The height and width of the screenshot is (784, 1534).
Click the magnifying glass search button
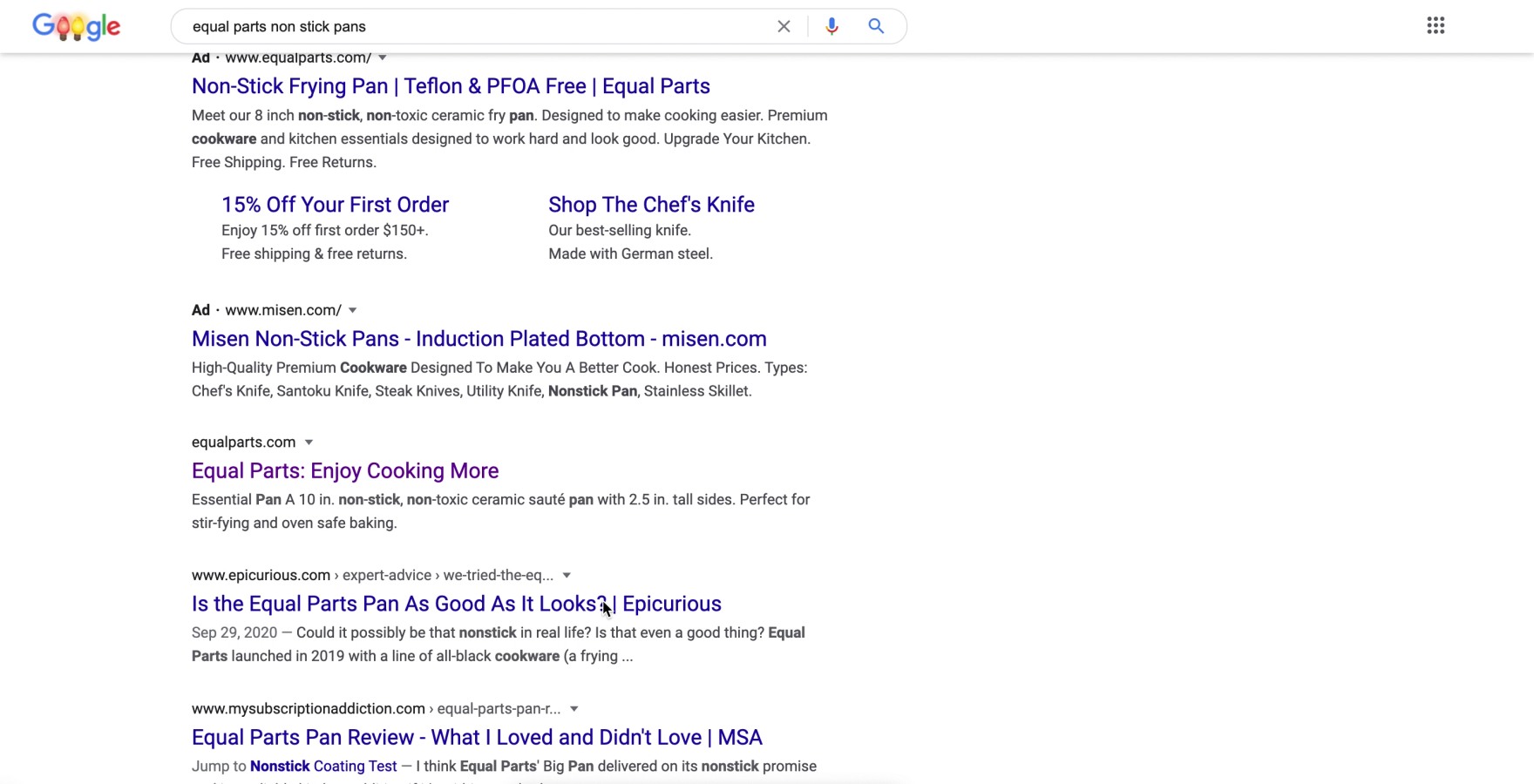tap(876, 27)
